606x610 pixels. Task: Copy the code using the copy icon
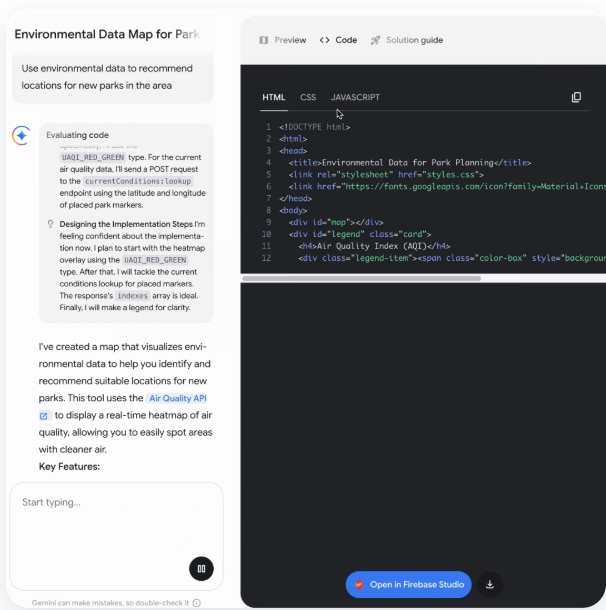click(576, 97)
